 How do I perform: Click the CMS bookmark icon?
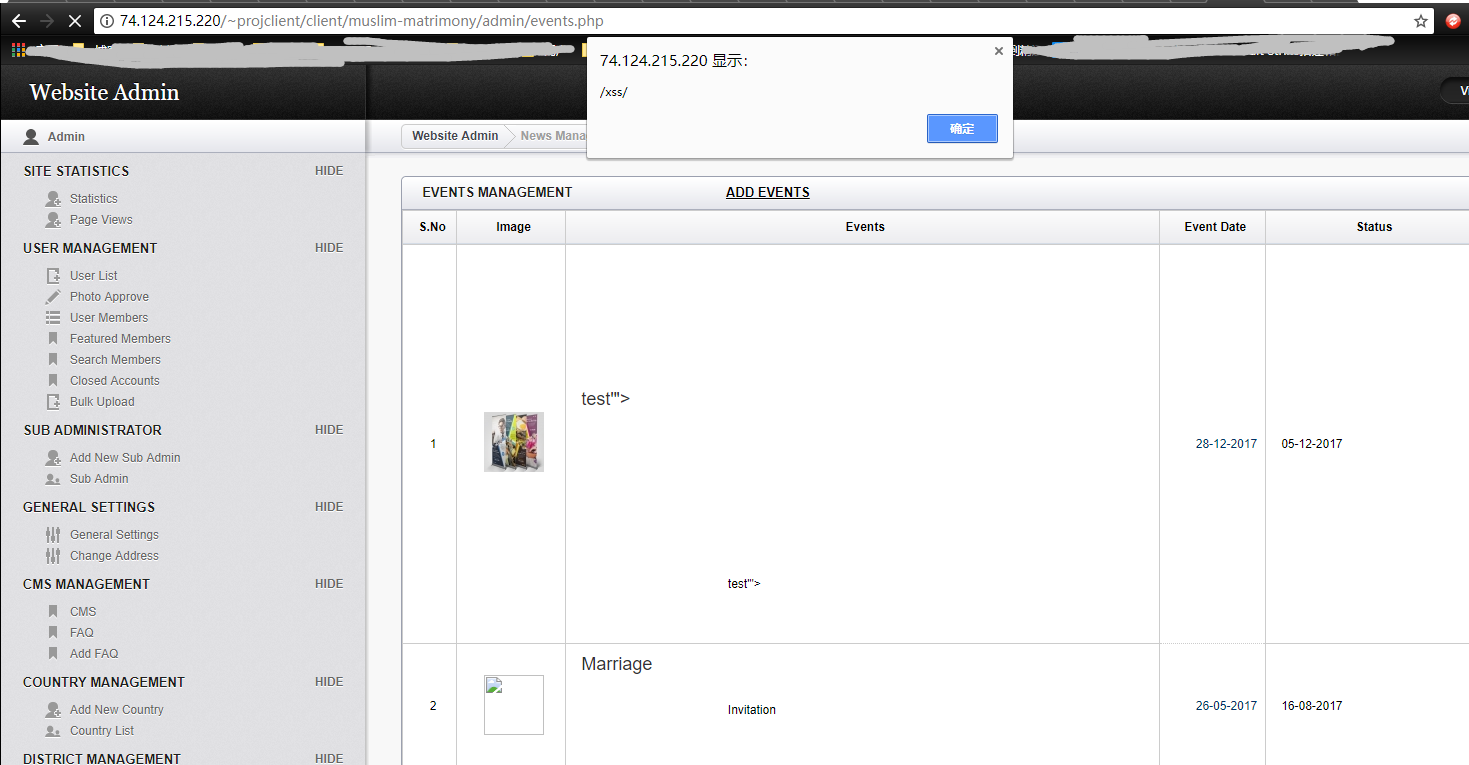click(x=53, y=612)
